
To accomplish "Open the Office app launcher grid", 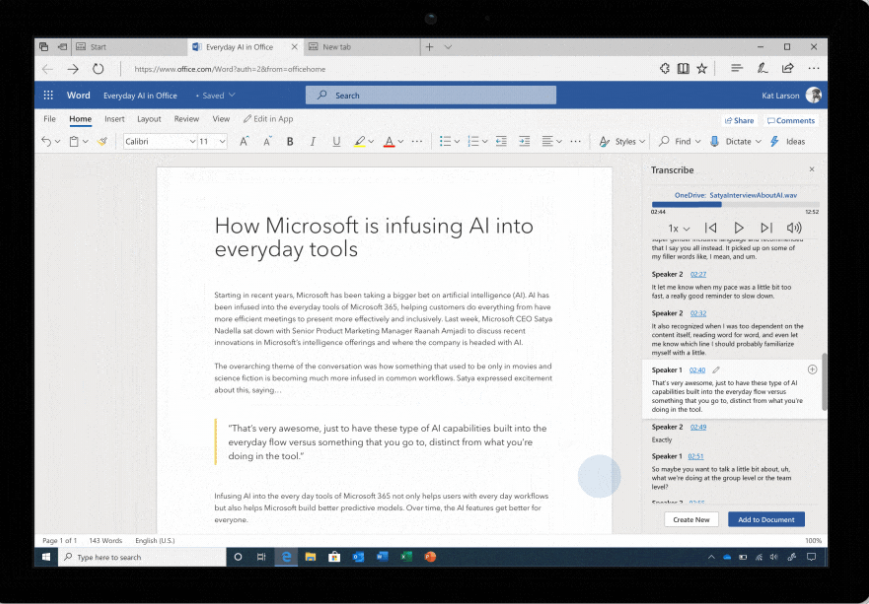I will pos(48,95).
